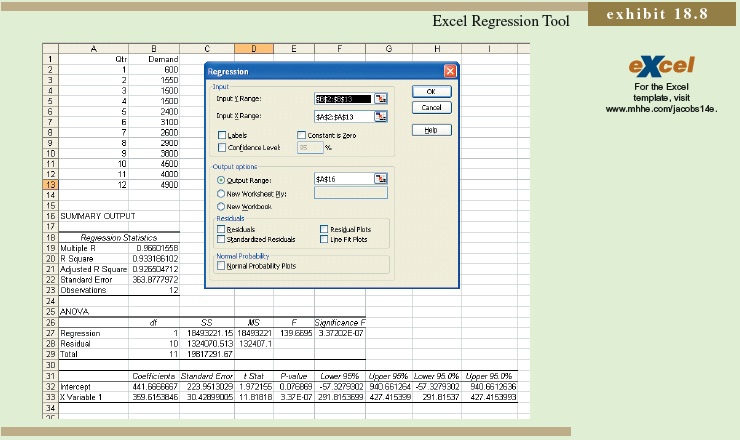Choose New Worksheet Ply option
The height and width of the screenshot is (440, 740).
point(222,192)
